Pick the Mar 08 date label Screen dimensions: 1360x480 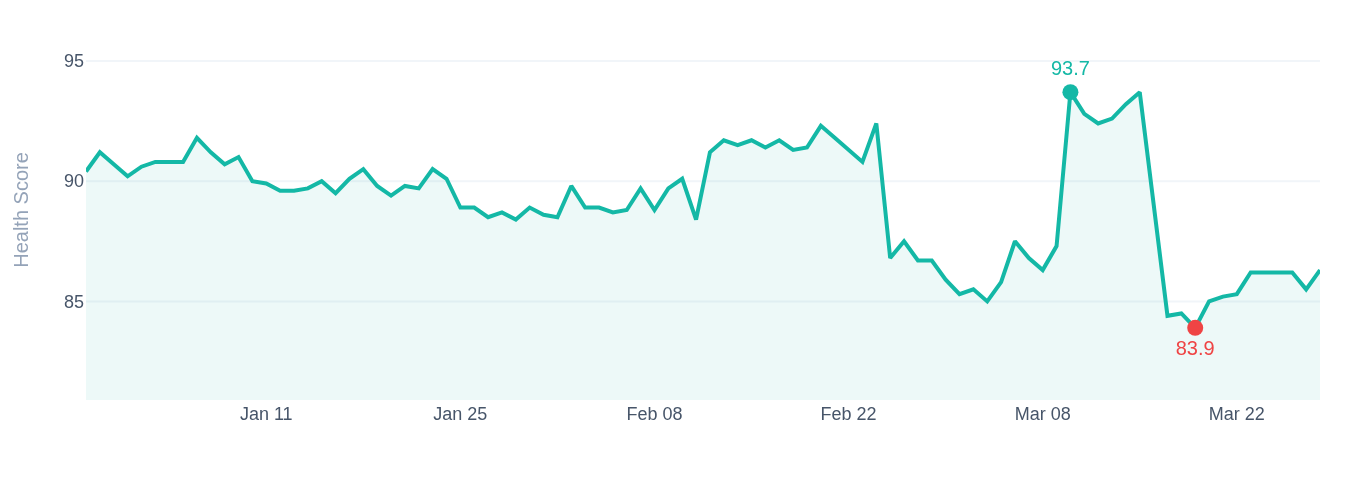tap(1042, 414)
